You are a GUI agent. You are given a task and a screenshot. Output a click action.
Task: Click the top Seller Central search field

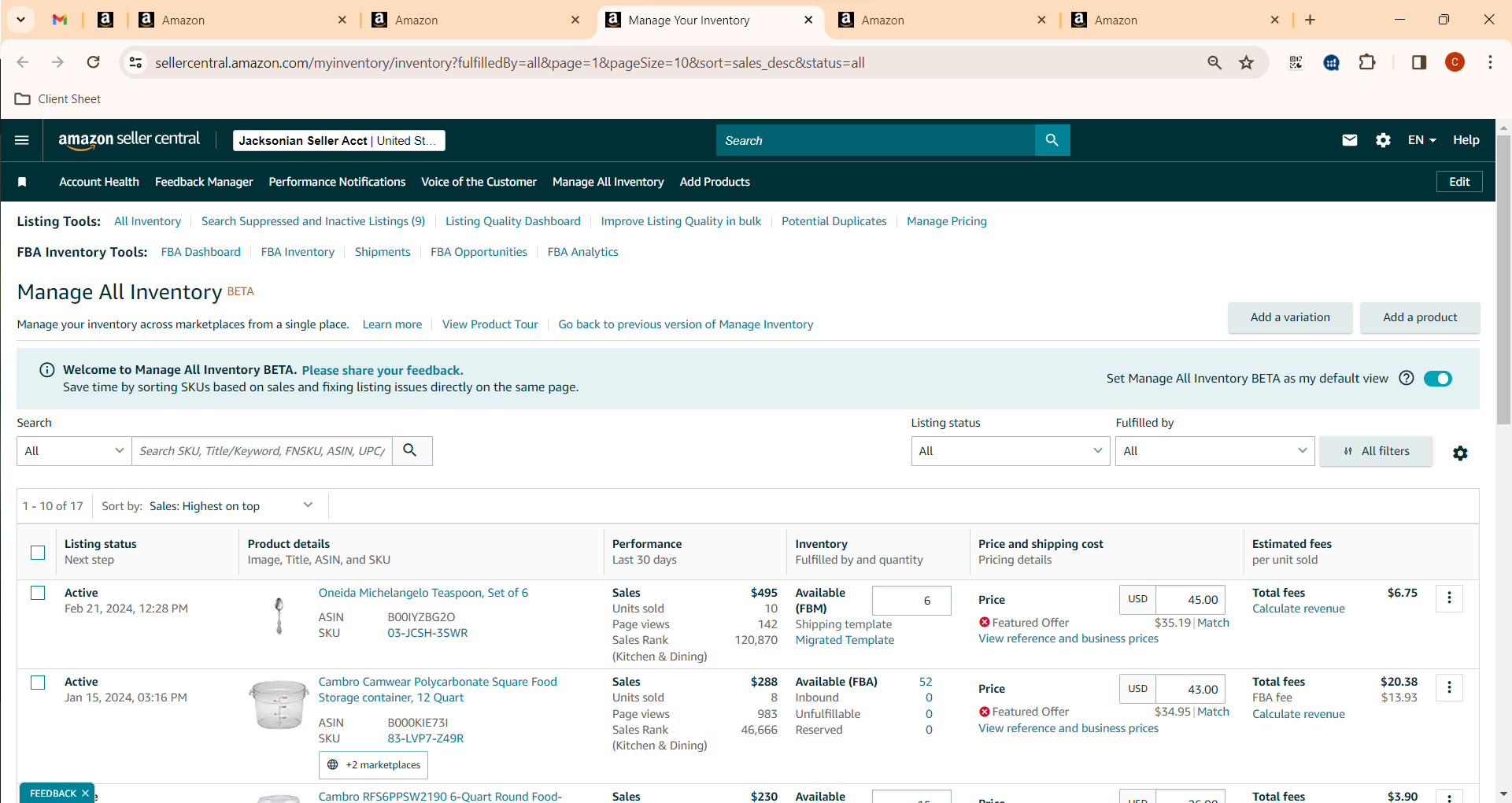[x=875, y=140]
